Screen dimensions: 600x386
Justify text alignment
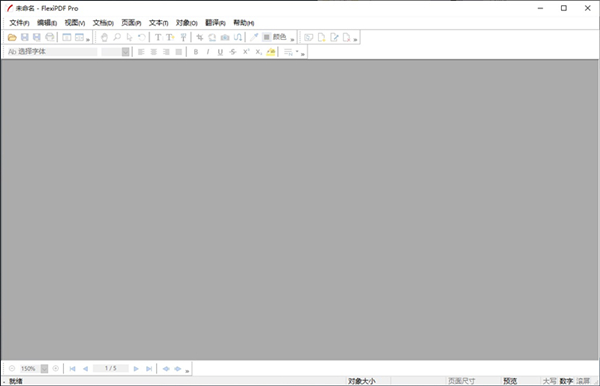(x=179, y=52)
